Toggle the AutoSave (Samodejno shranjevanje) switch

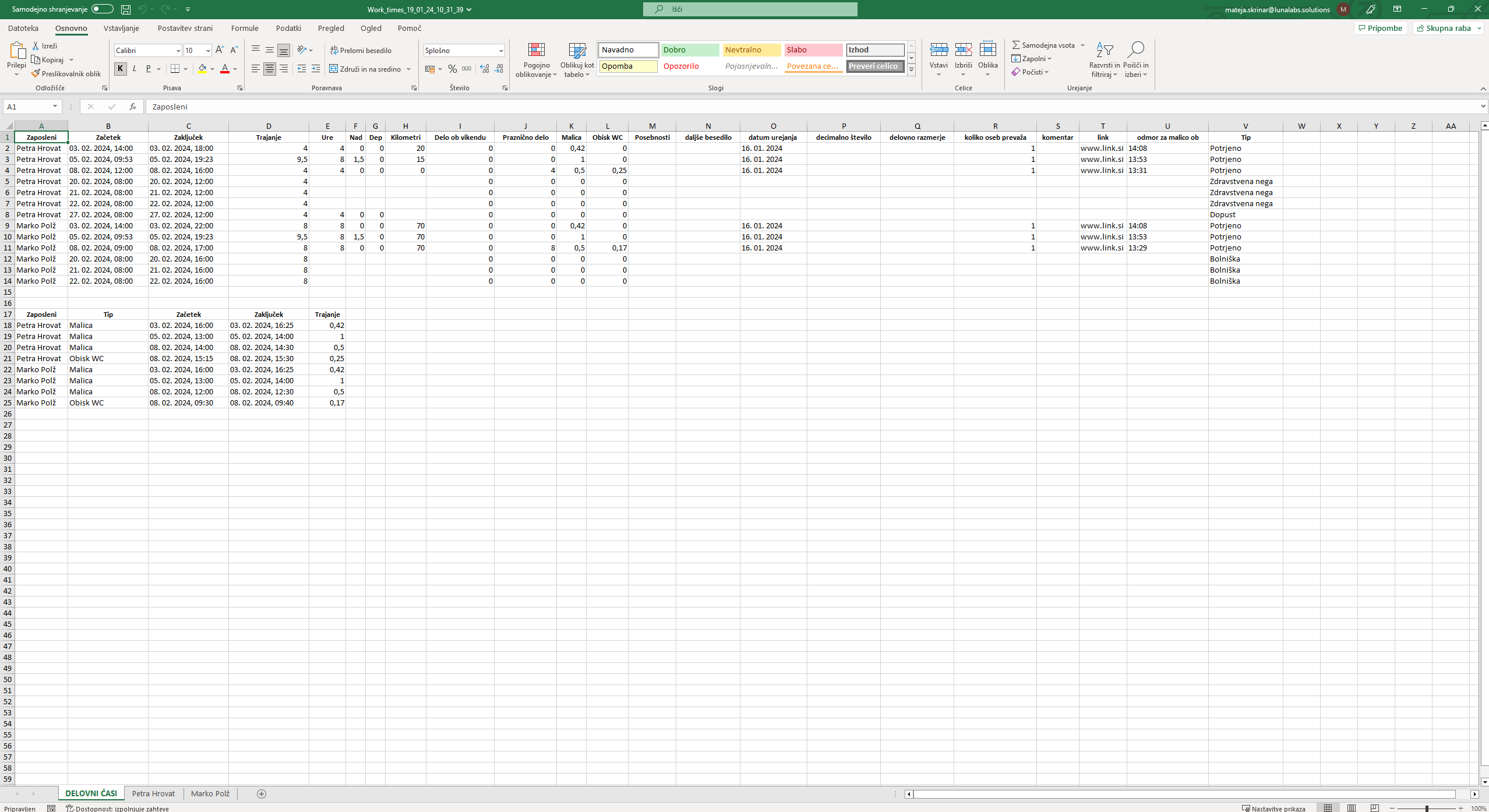click(103, 9)
